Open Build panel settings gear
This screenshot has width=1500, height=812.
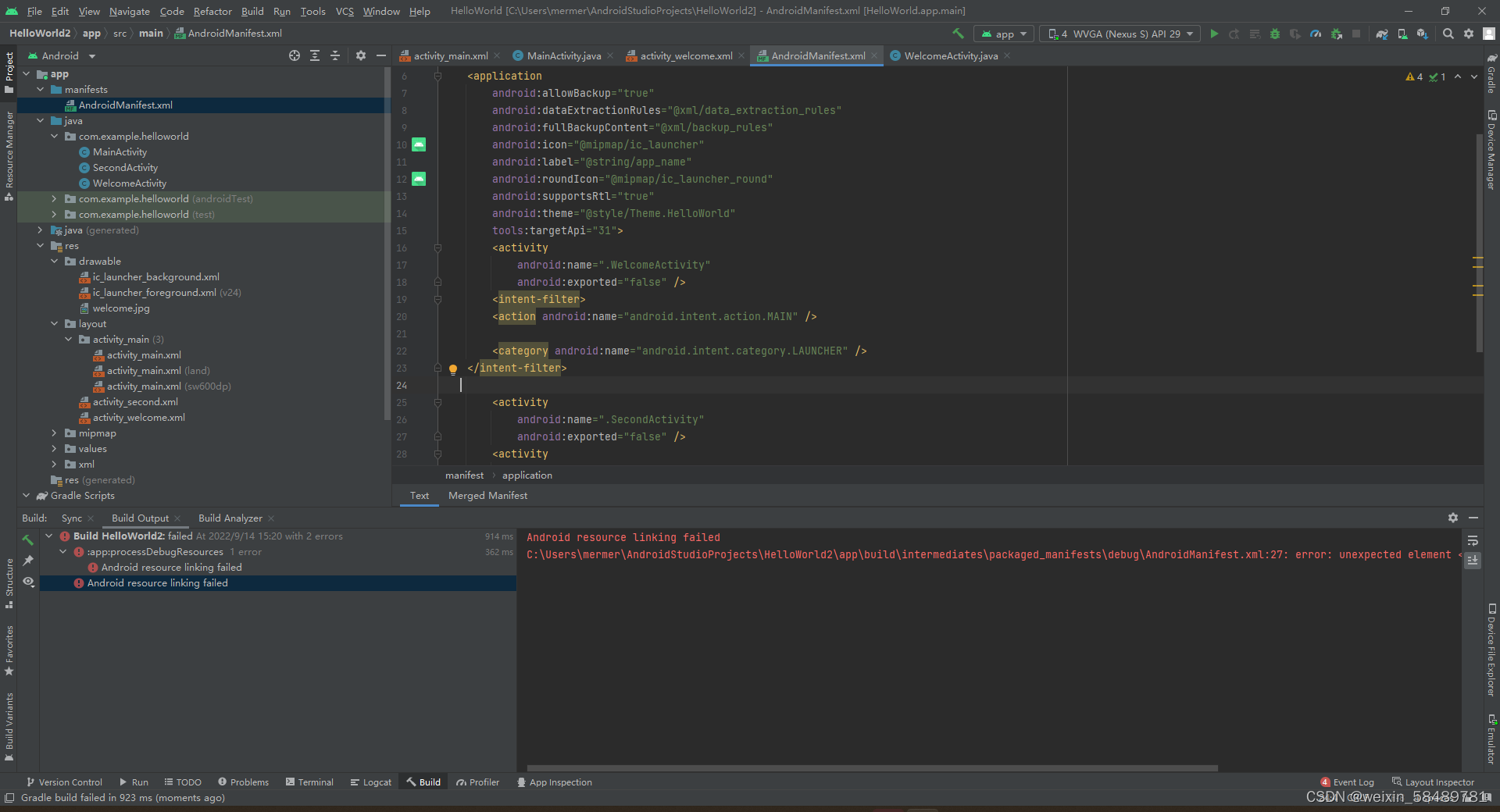[x=1453, y=518]
